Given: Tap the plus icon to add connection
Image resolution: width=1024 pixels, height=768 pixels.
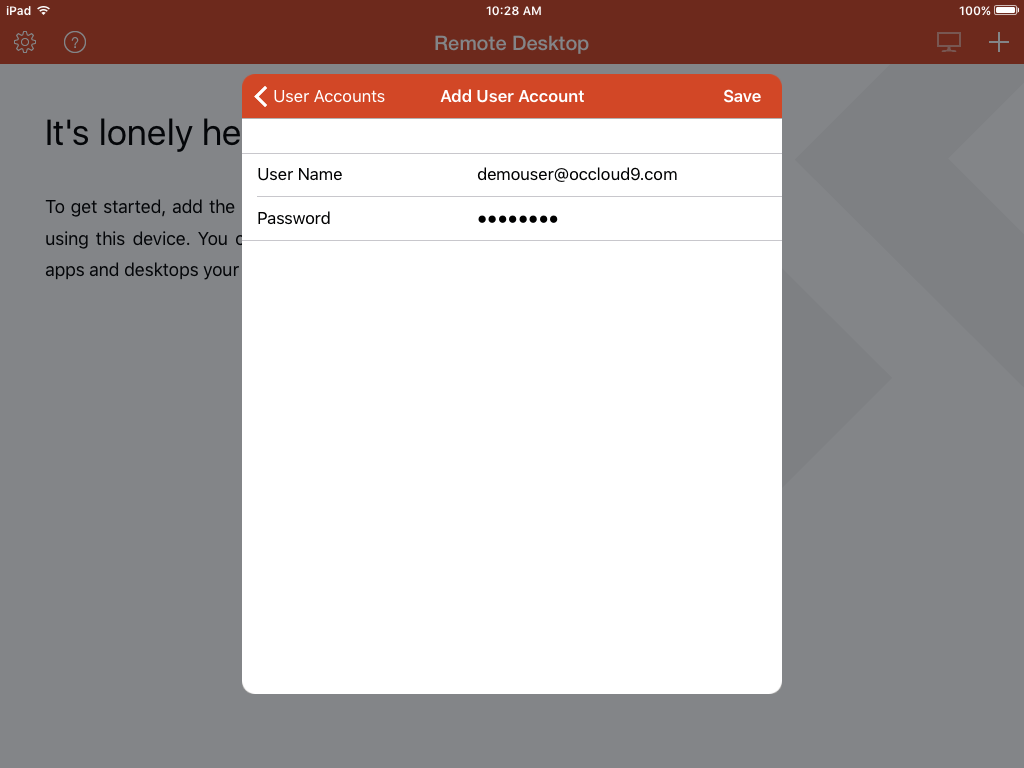Looking at the screenshot, I should [999, 42].
